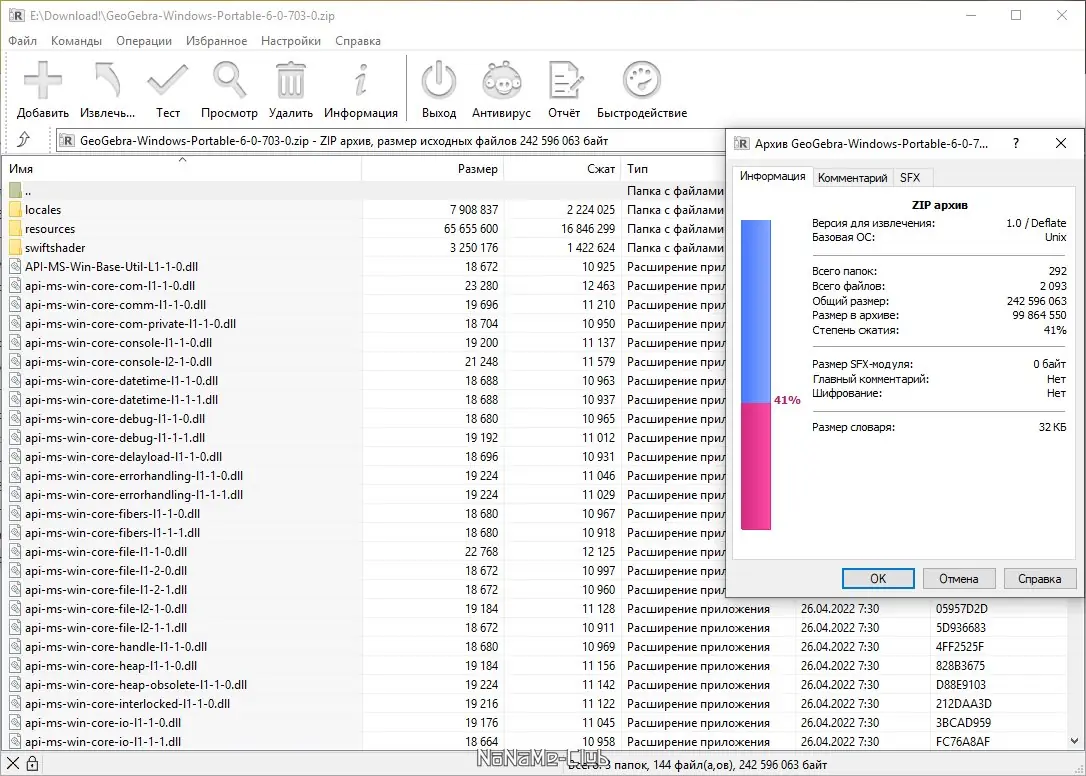Open the Информация toolbar icon
Image resolution: width=1086 pixels, height=776 pixels.
(361, 81)
